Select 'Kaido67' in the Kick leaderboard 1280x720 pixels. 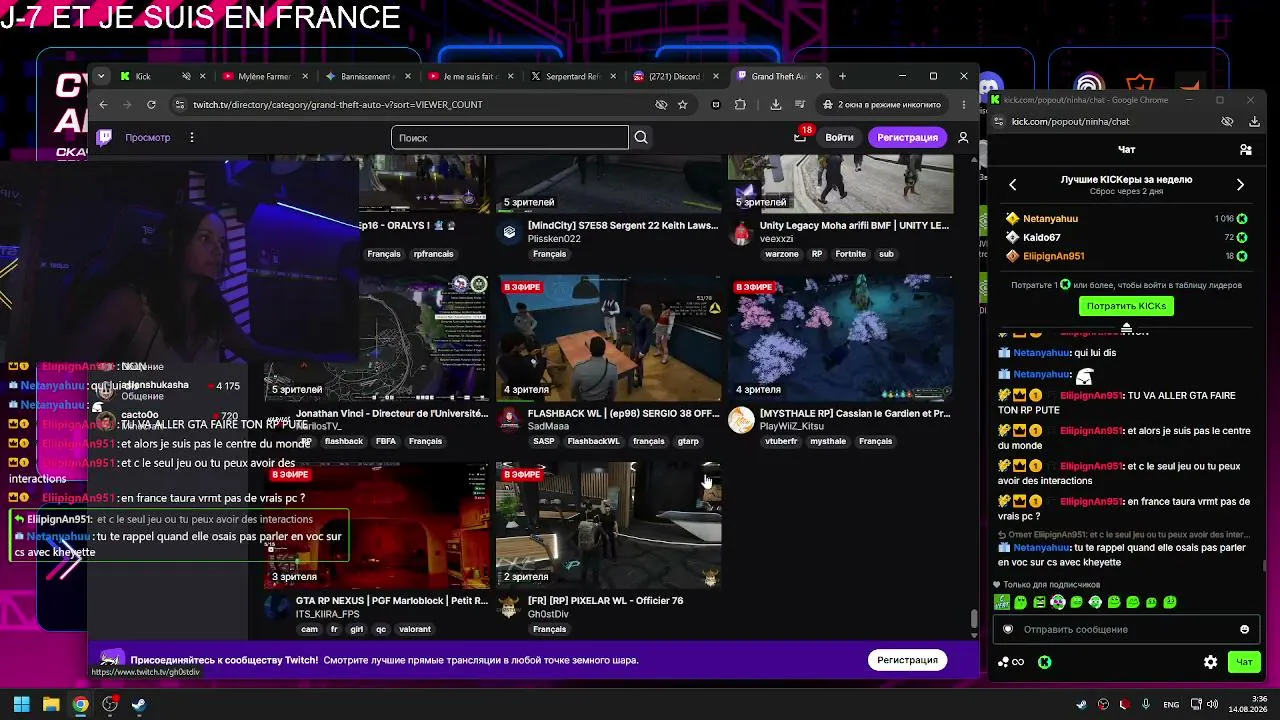pyautogui.click(x=1041, y=237)
